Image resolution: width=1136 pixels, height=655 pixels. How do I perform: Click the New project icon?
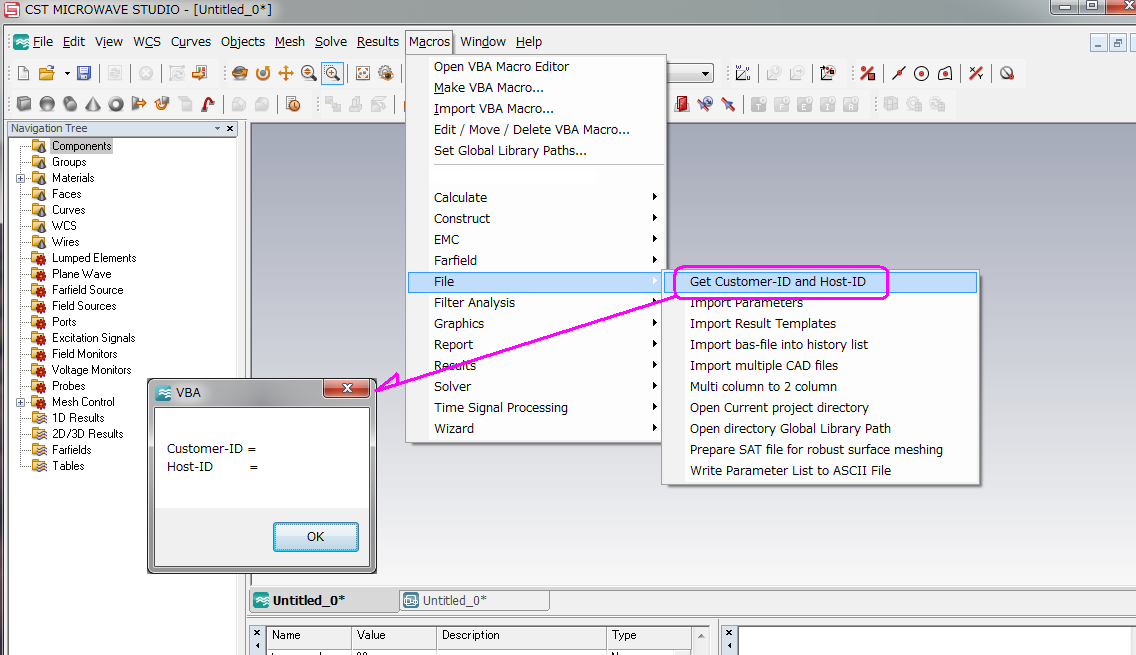[x=23, y=73]
